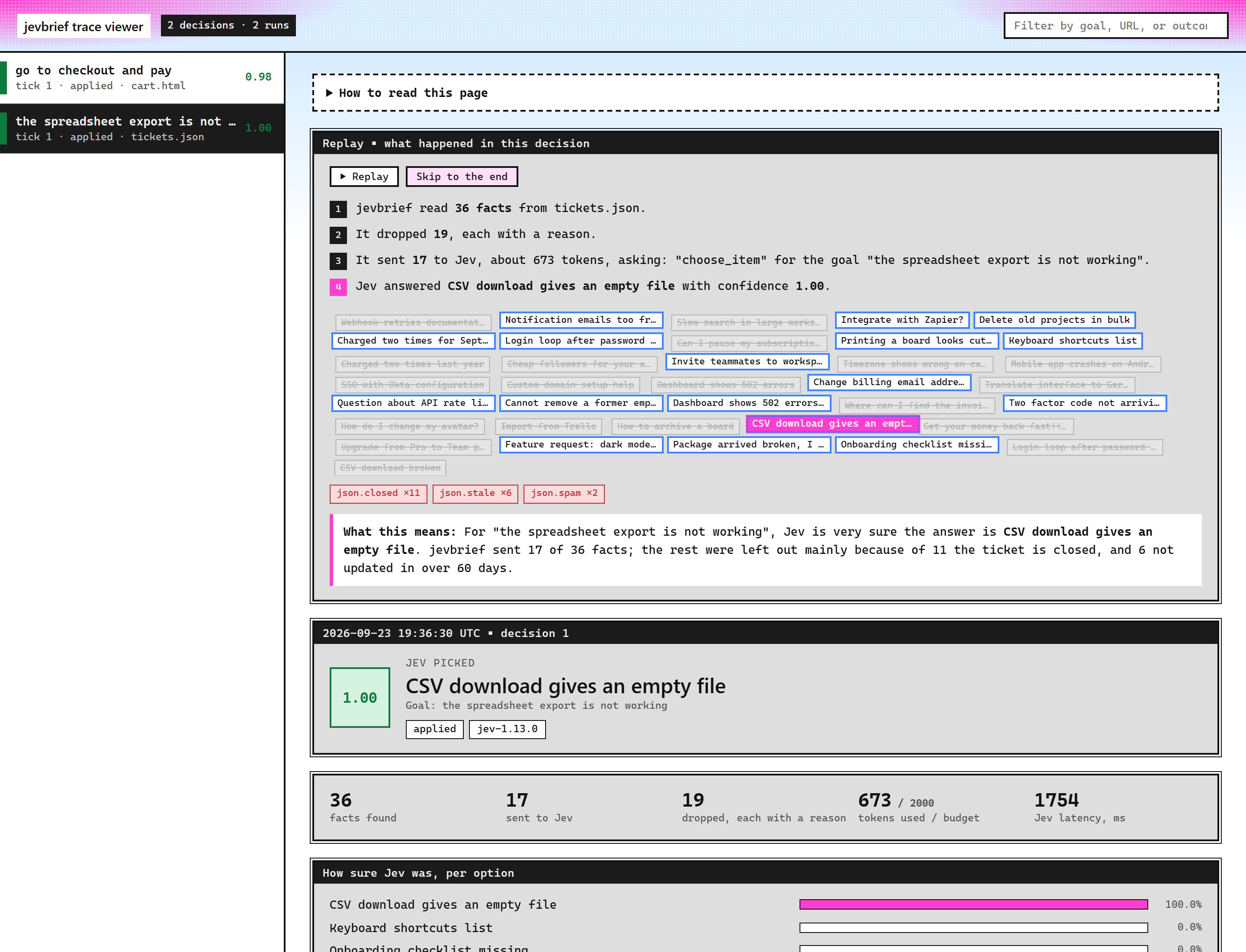Click 'Question about API rate li…' chip

(x=413, y=403)
